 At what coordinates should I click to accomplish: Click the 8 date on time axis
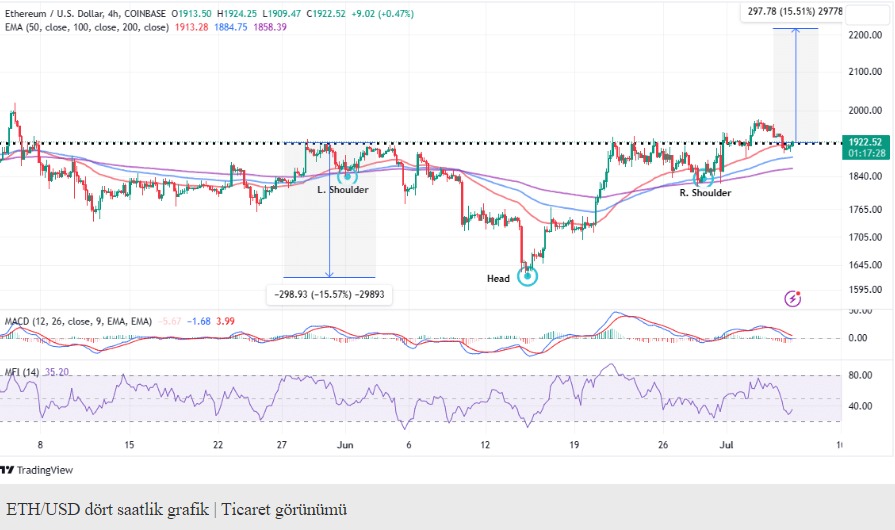coord(40,445)
